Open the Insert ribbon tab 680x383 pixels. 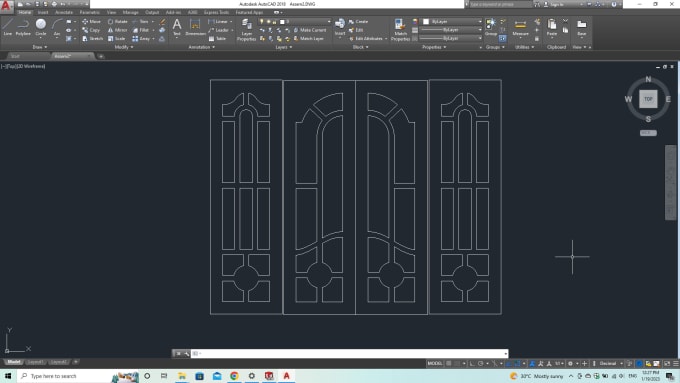[x=43, y=12]
